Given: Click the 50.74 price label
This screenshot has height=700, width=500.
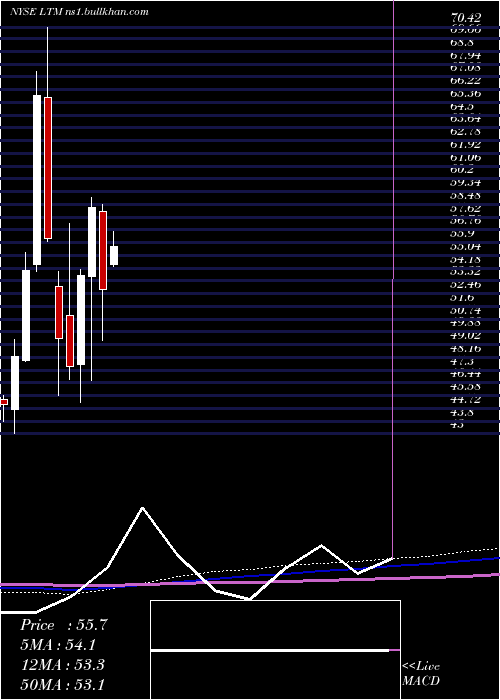Looking at the screenshot, I should 466,310.
